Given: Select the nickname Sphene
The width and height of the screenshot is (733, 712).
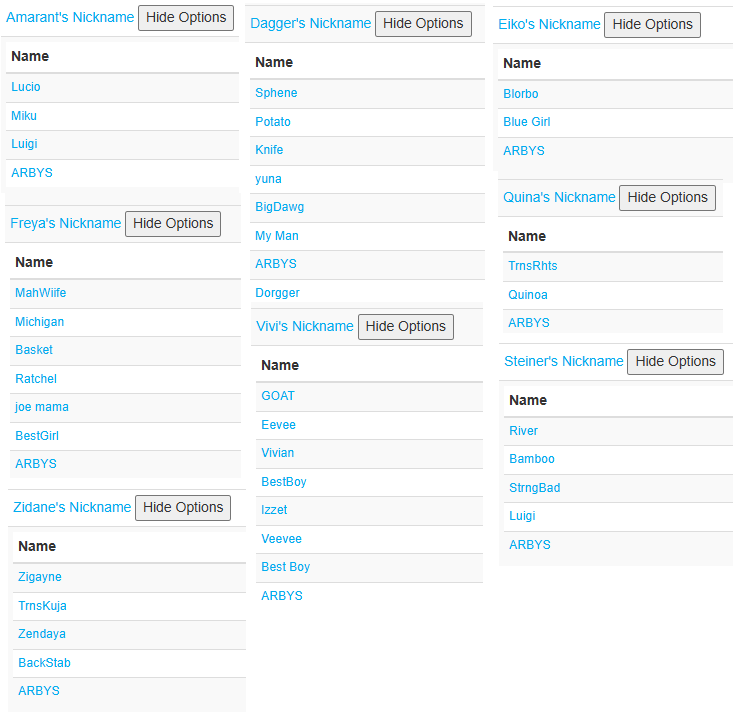Looking at the screenshot, I should coord(276,93).
